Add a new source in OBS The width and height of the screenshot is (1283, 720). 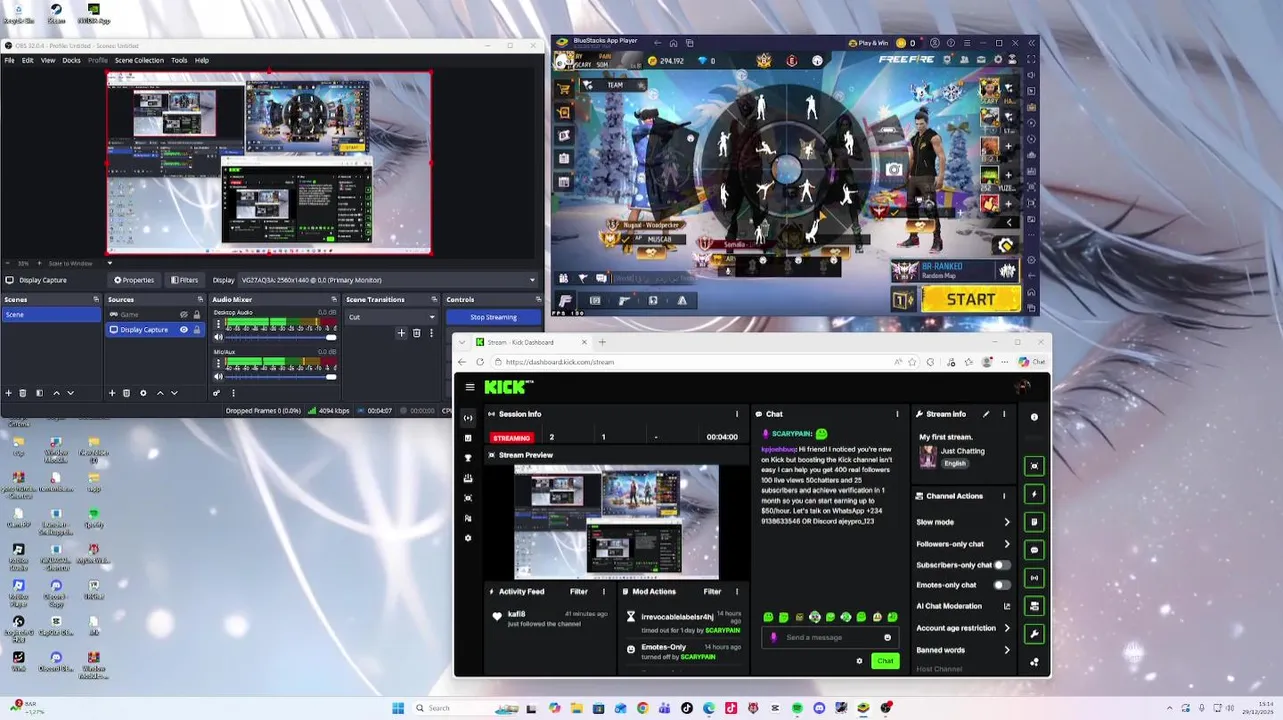click(112, 393)
